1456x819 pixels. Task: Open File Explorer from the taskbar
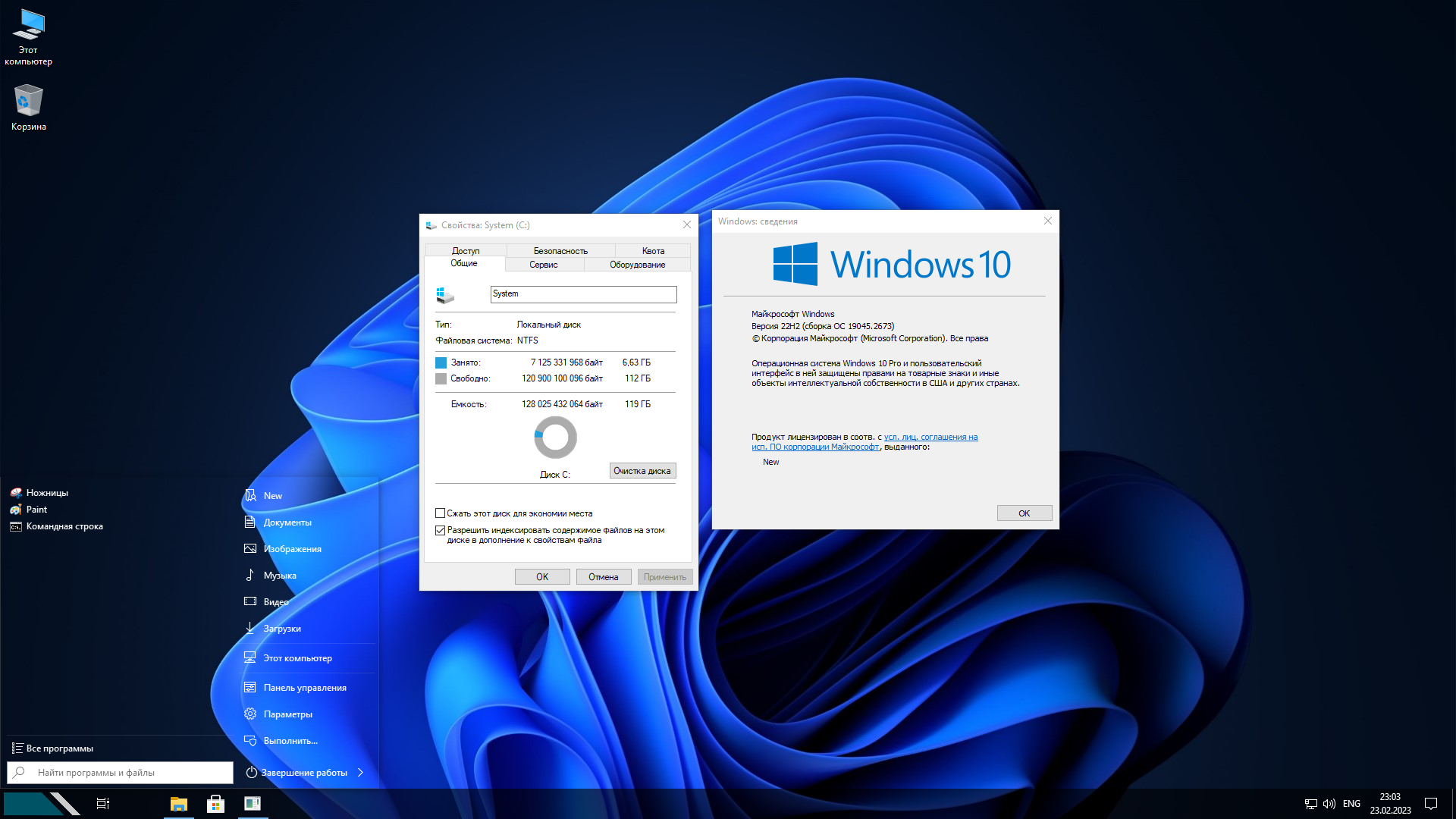click(x=179, y=803)
